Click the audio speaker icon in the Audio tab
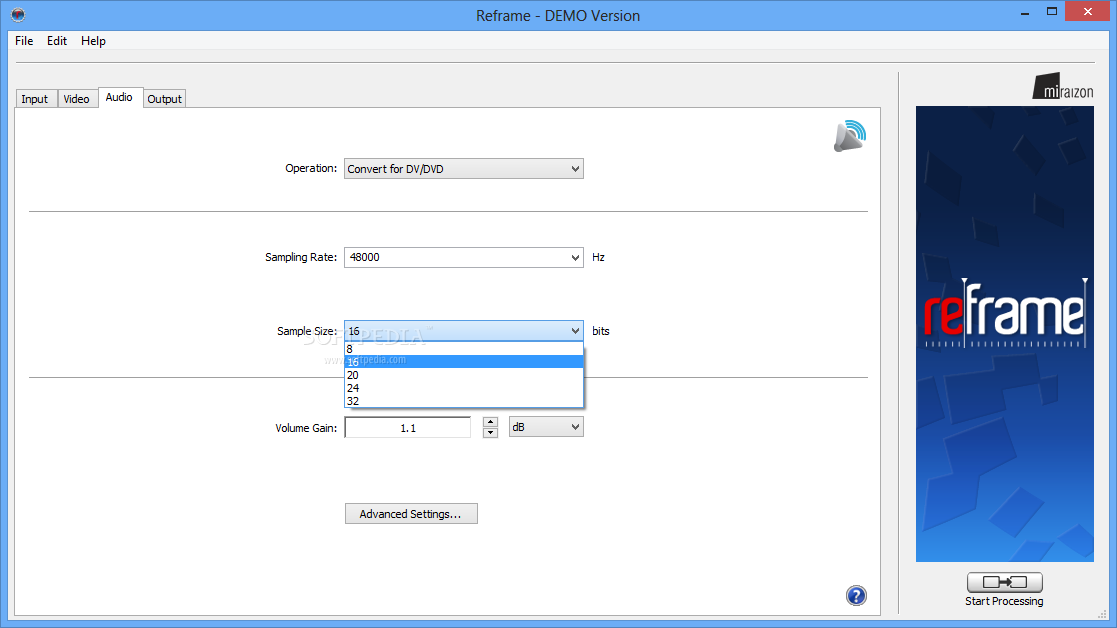 850,136
